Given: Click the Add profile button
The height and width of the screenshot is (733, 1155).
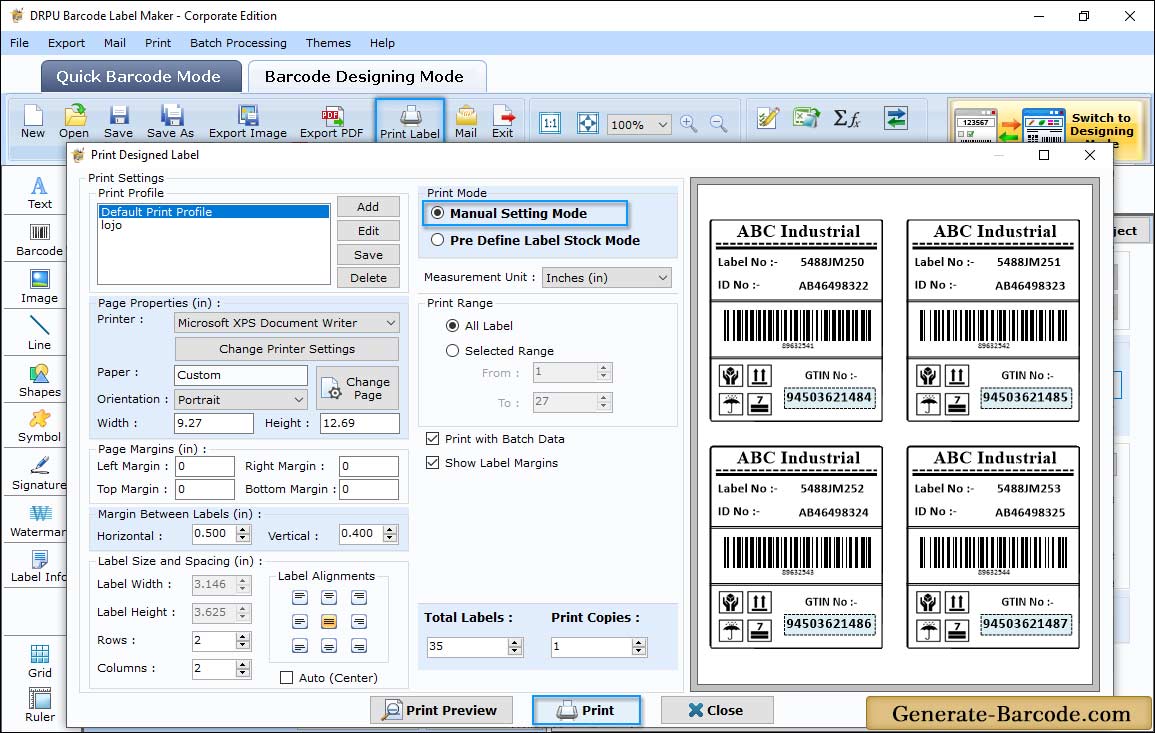Looking at the screenshot, I should pos(368,207).
